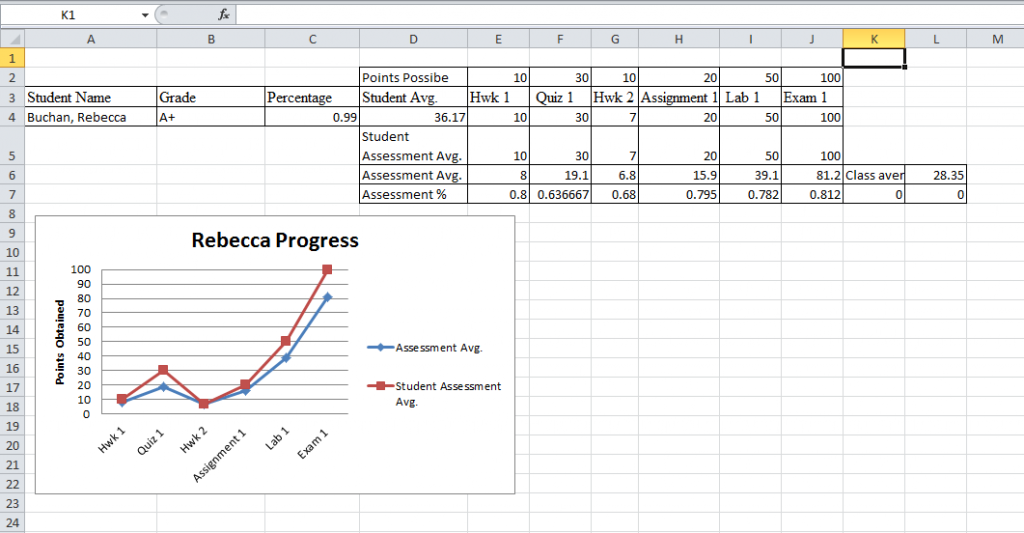Select the cell with grade A+

[x=210, y=117]
